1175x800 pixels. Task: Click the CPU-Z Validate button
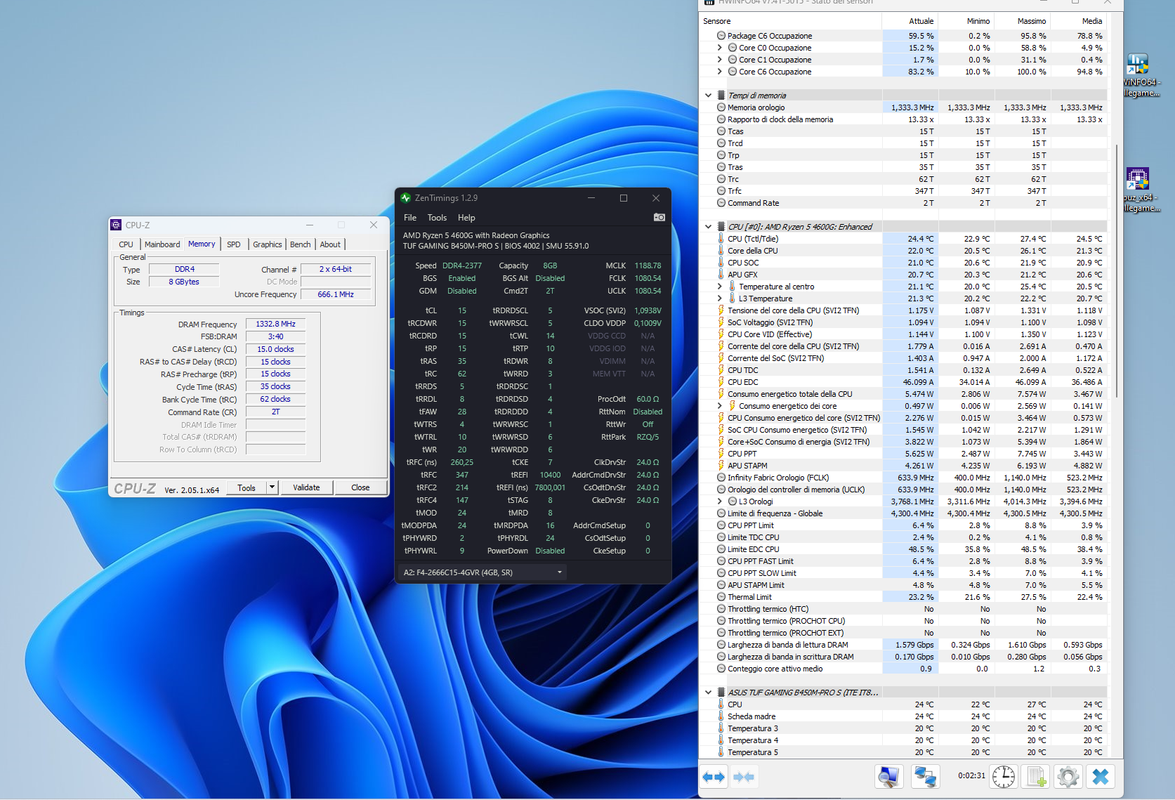tap(306, 487)
